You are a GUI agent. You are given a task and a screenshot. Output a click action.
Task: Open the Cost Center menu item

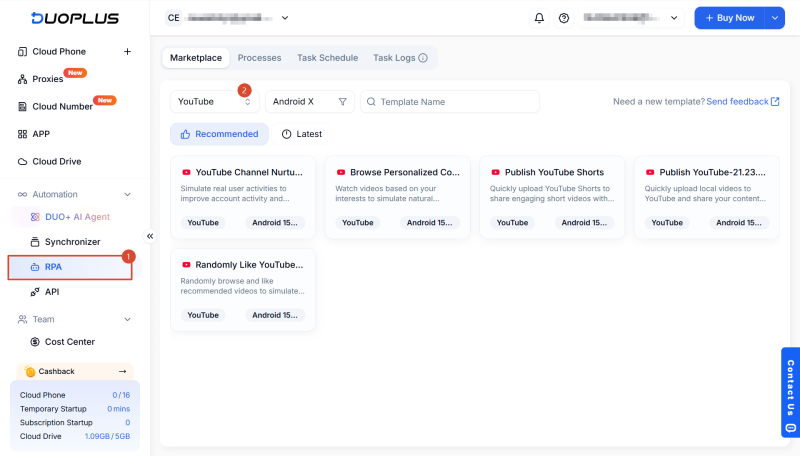(69, 342)
